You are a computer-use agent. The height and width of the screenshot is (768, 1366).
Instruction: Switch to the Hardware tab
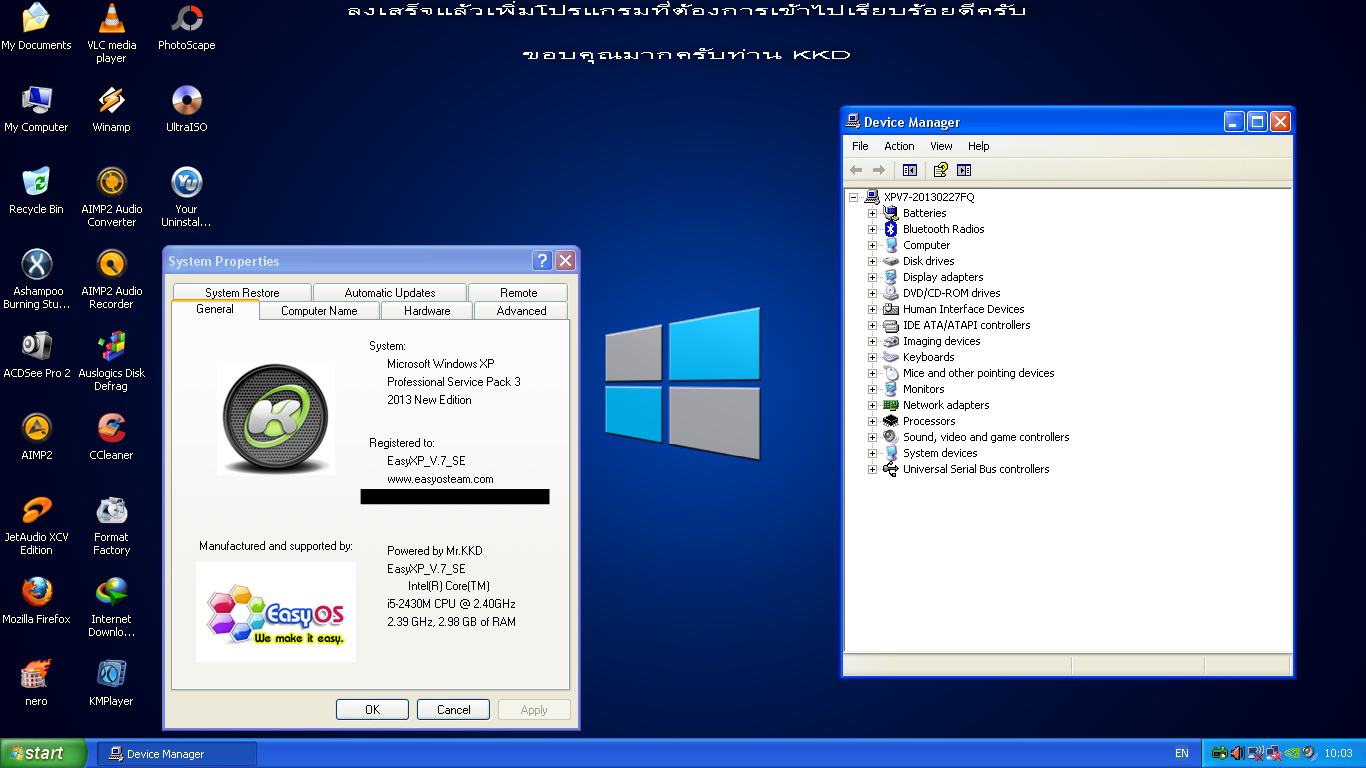(x=427, y=311)
